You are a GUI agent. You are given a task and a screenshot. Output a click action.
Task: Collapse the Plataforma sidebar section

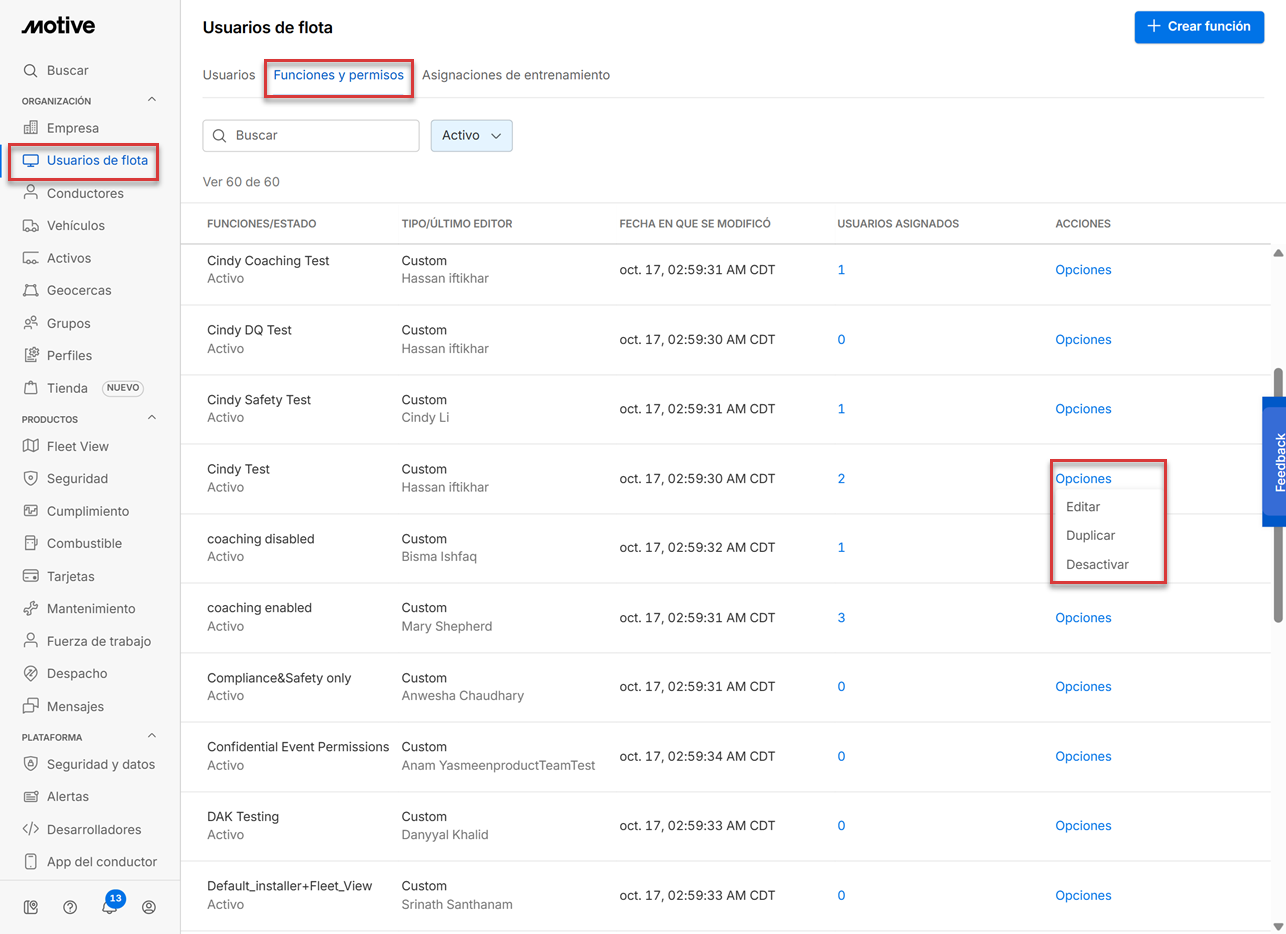click(152, 736)
